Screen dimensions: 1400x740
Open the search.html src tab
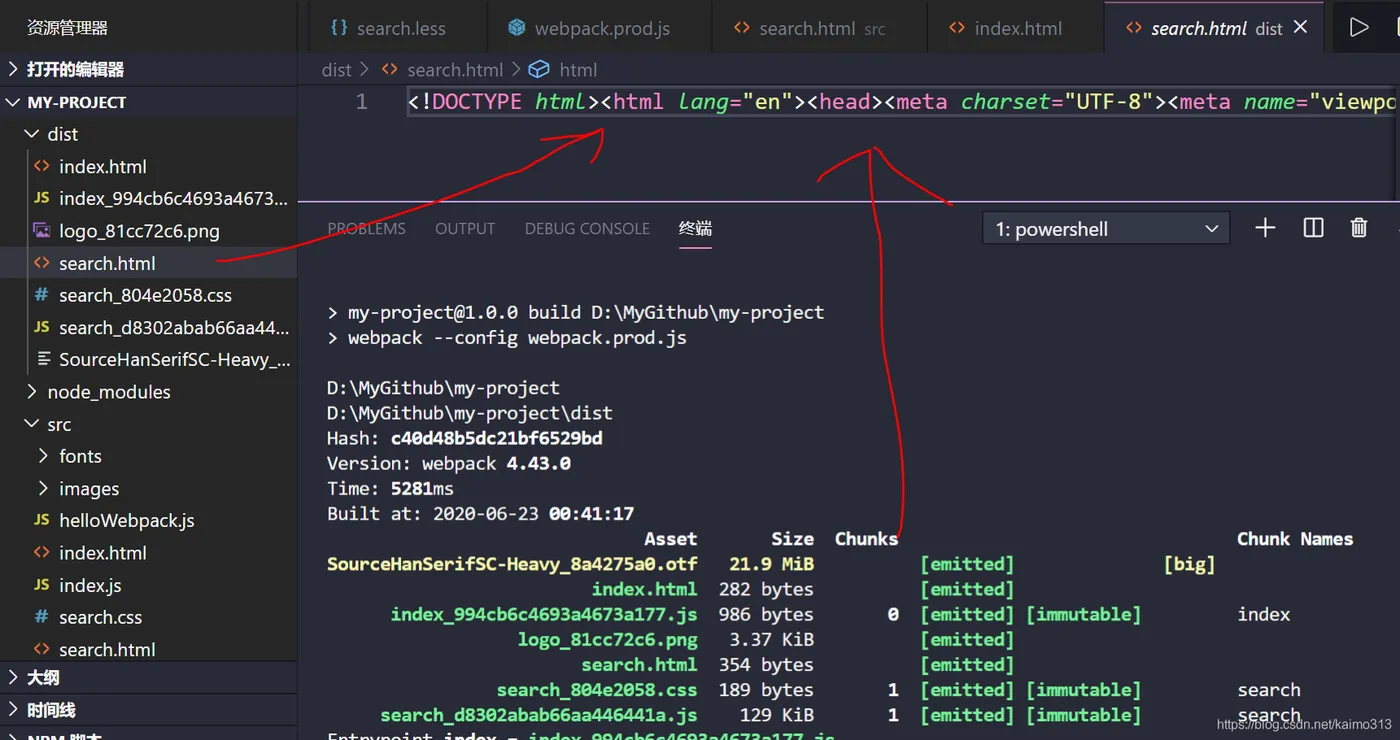click(x=809, y=28)
